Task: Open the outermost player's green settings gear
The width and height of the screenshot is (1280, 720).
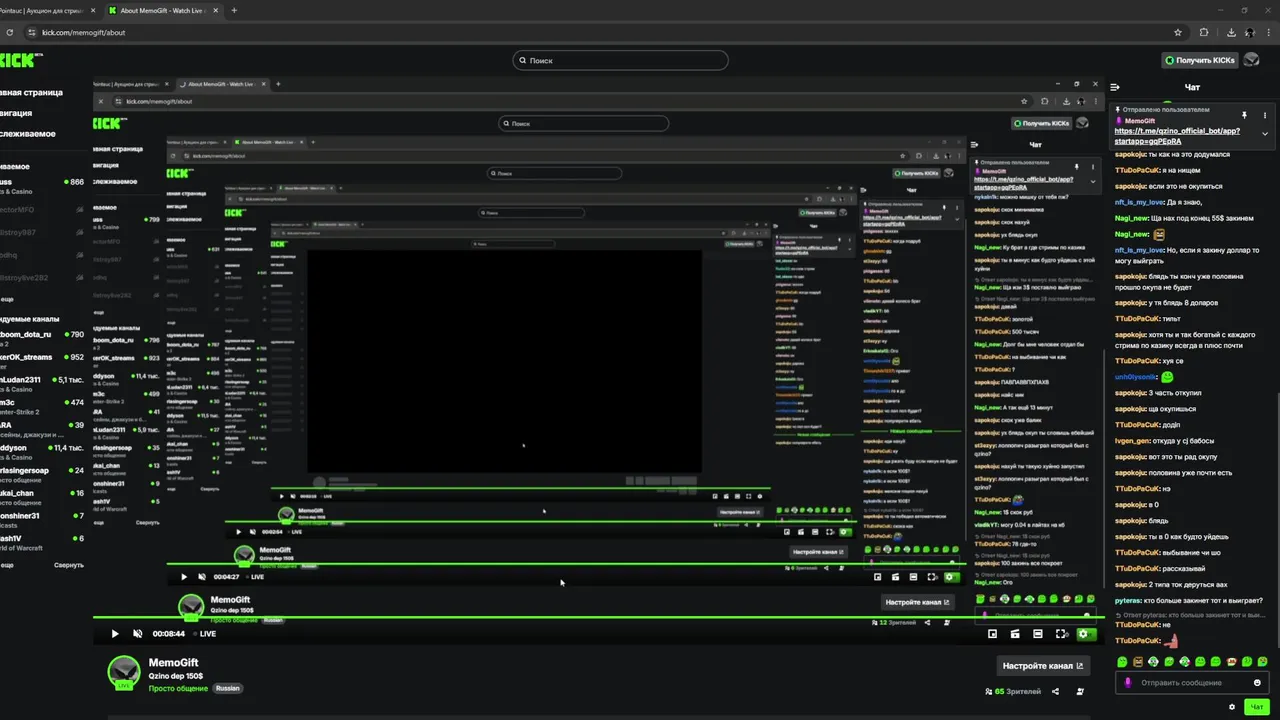Action: 1085,634
